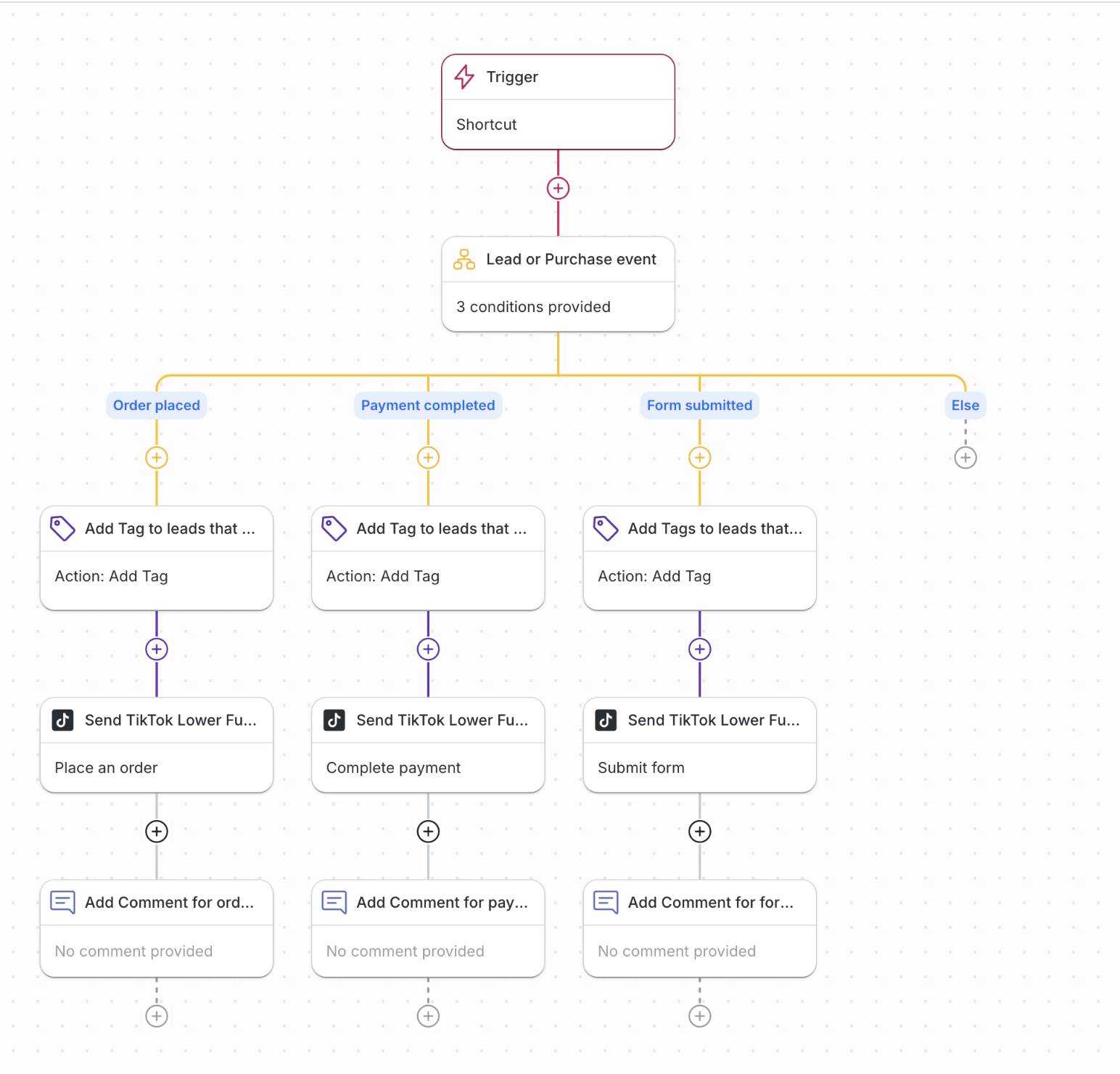Click the Else branch label
This screenshot has width=1120, height=1074.
click(965, 406)
